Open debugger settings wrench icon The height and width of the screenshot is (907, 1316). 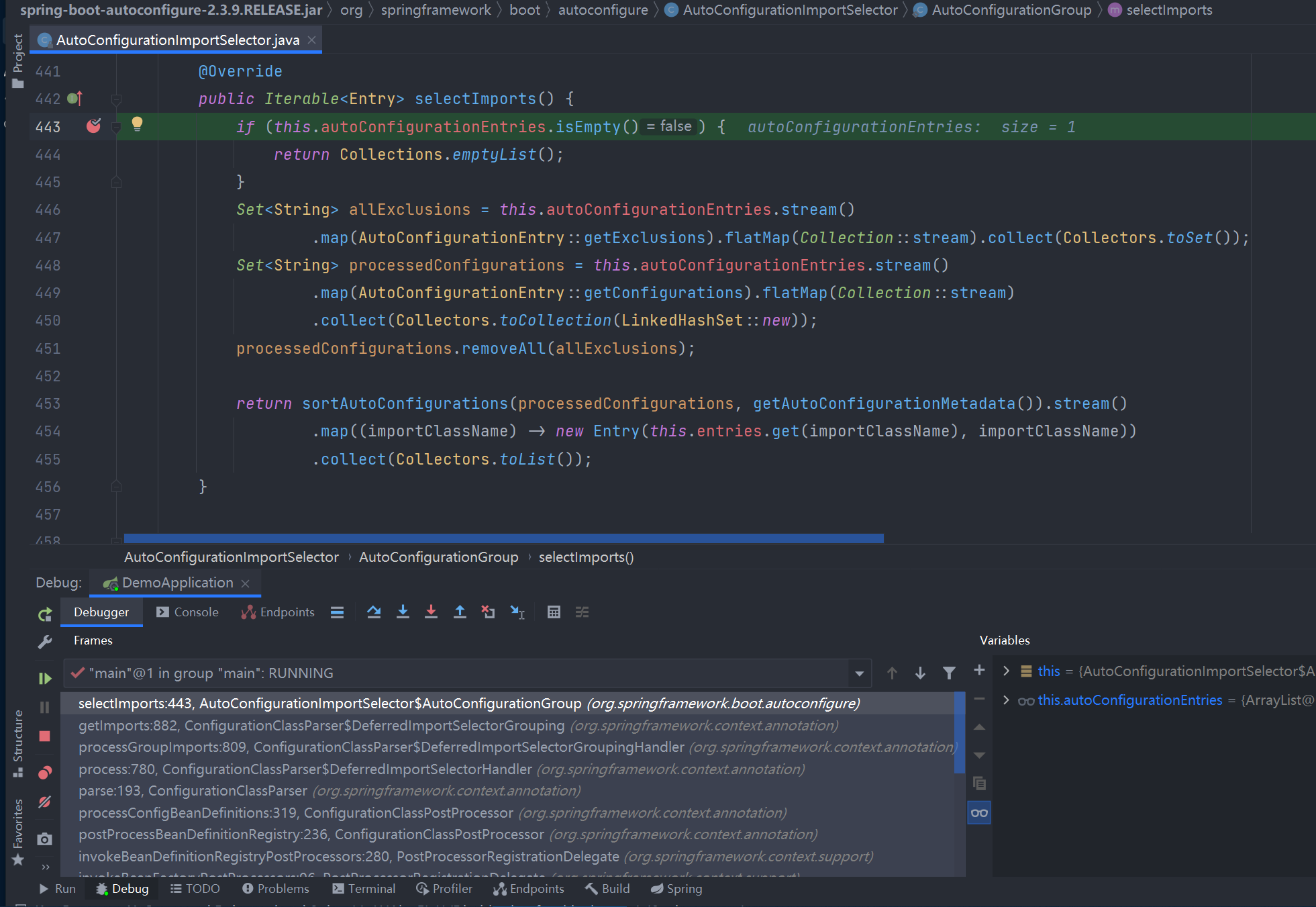(x=45, y=642)
